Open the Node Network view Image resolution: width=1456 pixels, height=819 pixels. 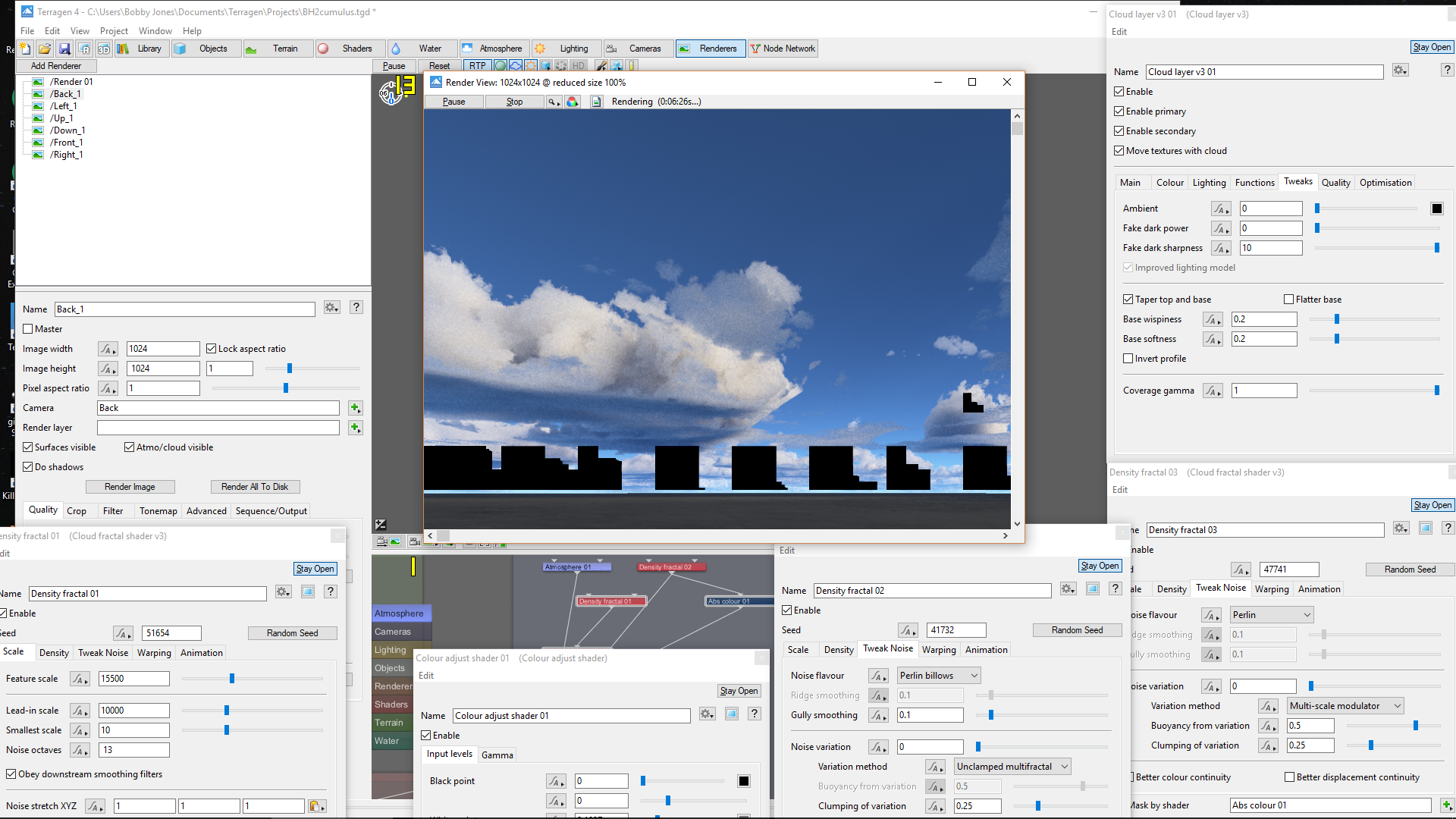tap(783, 49)
